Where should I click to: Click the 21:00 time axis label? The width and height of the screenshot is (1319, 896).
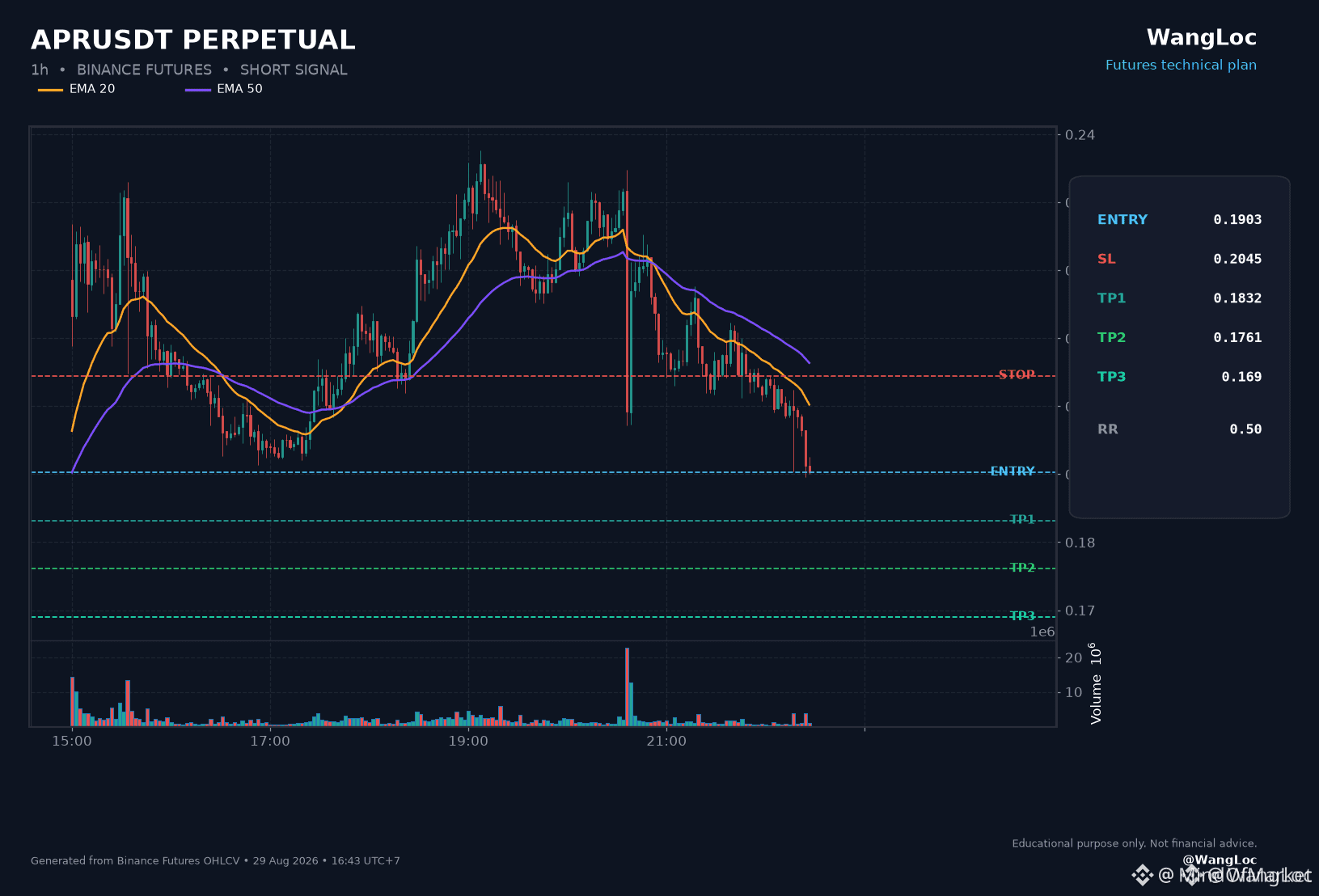[666, 742]
